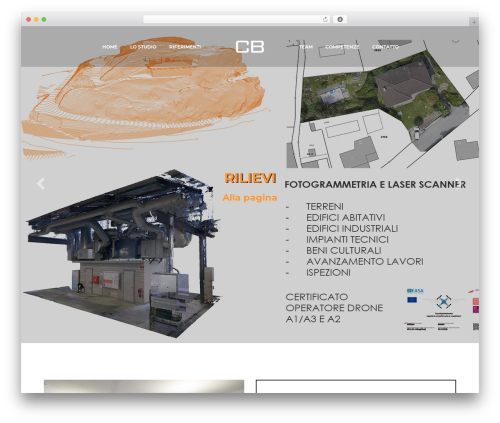Open the HOME menu item

(110, 47)
